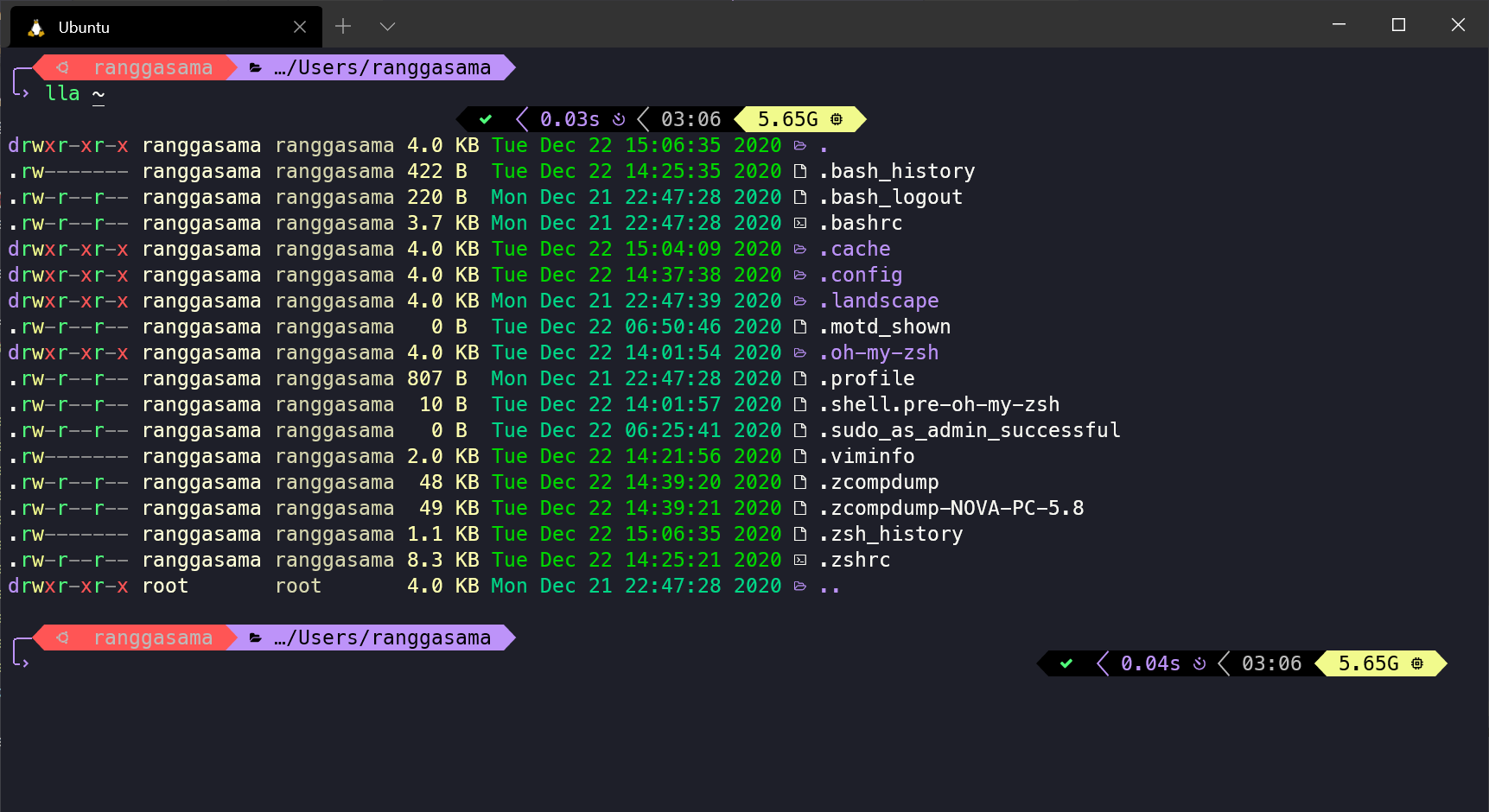Click the file icon beside .viminfo
The image size is (1489, 812).
799,456
